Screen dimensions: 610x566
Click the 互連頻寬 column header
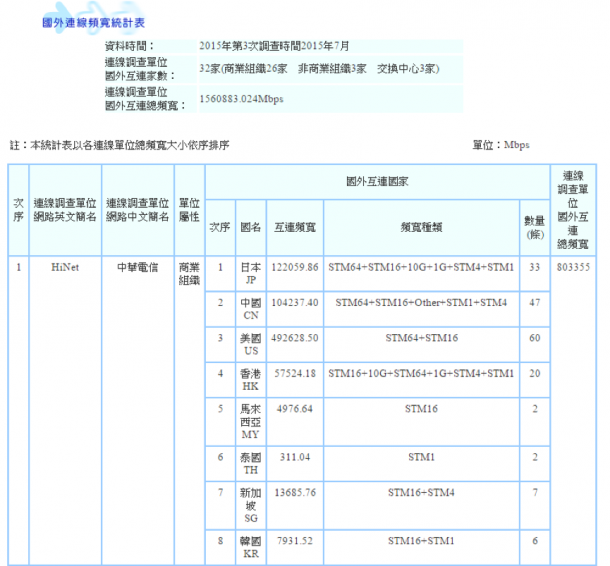294,227
